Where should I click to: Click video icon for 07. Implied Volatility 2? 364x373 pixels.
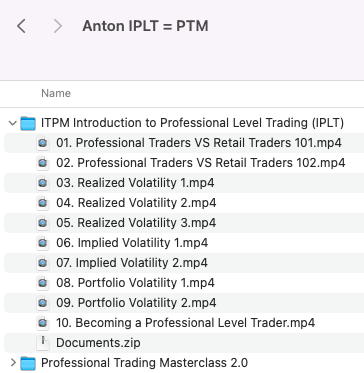pos(43,263)
